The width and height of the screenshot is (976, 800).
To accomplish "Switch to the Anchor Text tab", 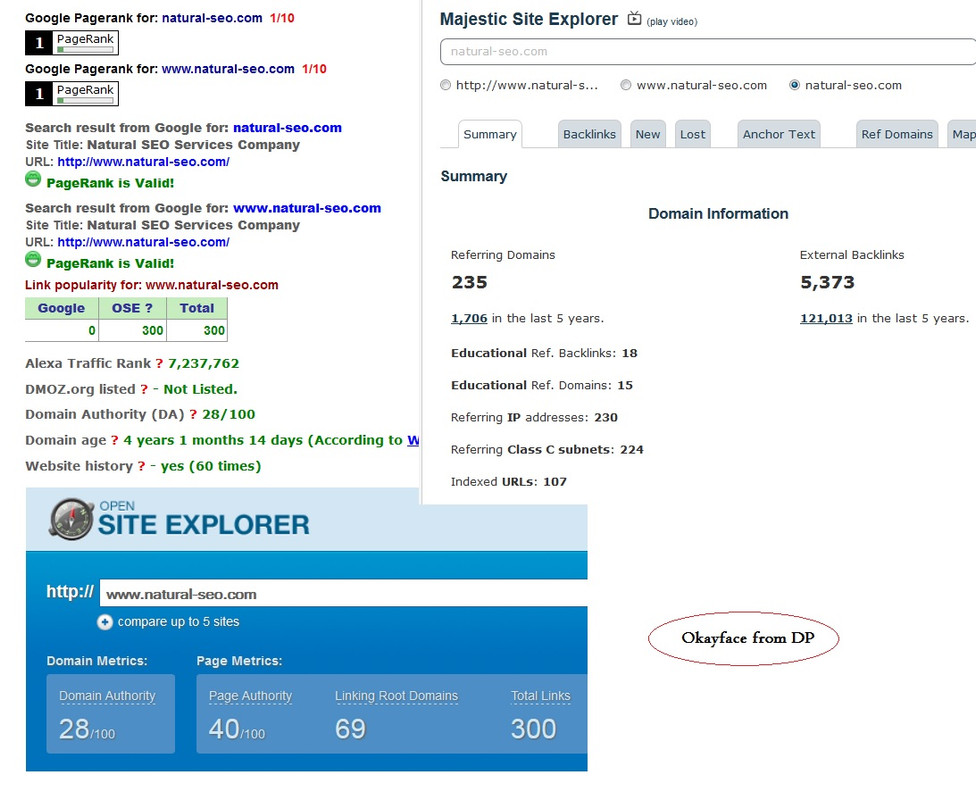I will [x=779, y=134].
